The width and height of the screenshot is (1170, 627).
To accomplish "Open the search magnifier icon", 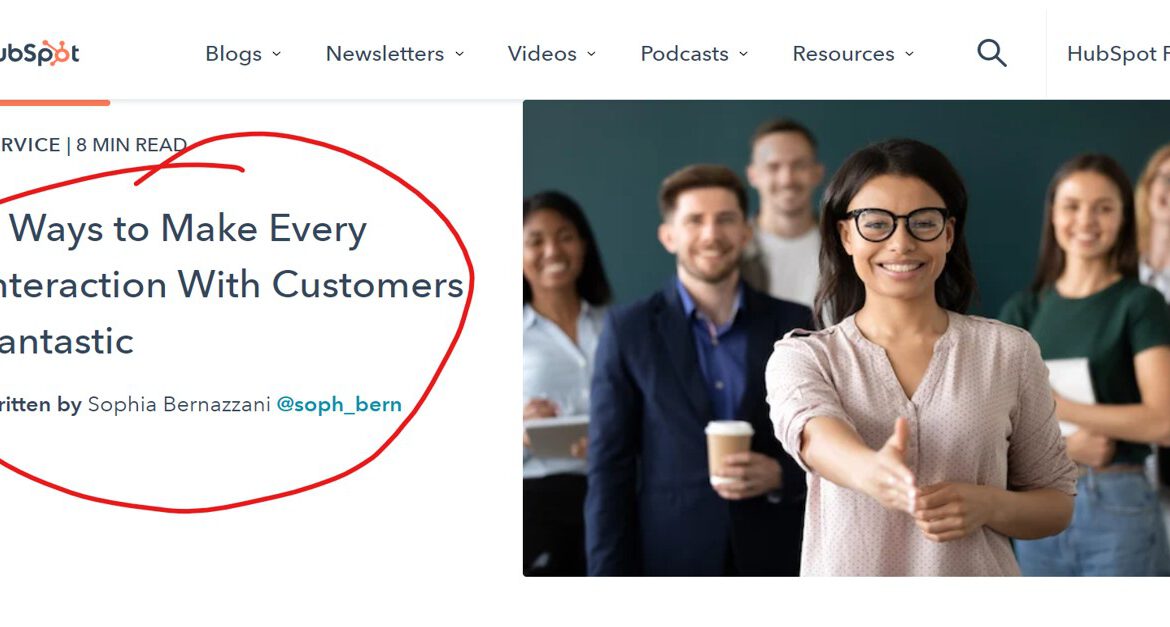I will click(x=992, y=54).
